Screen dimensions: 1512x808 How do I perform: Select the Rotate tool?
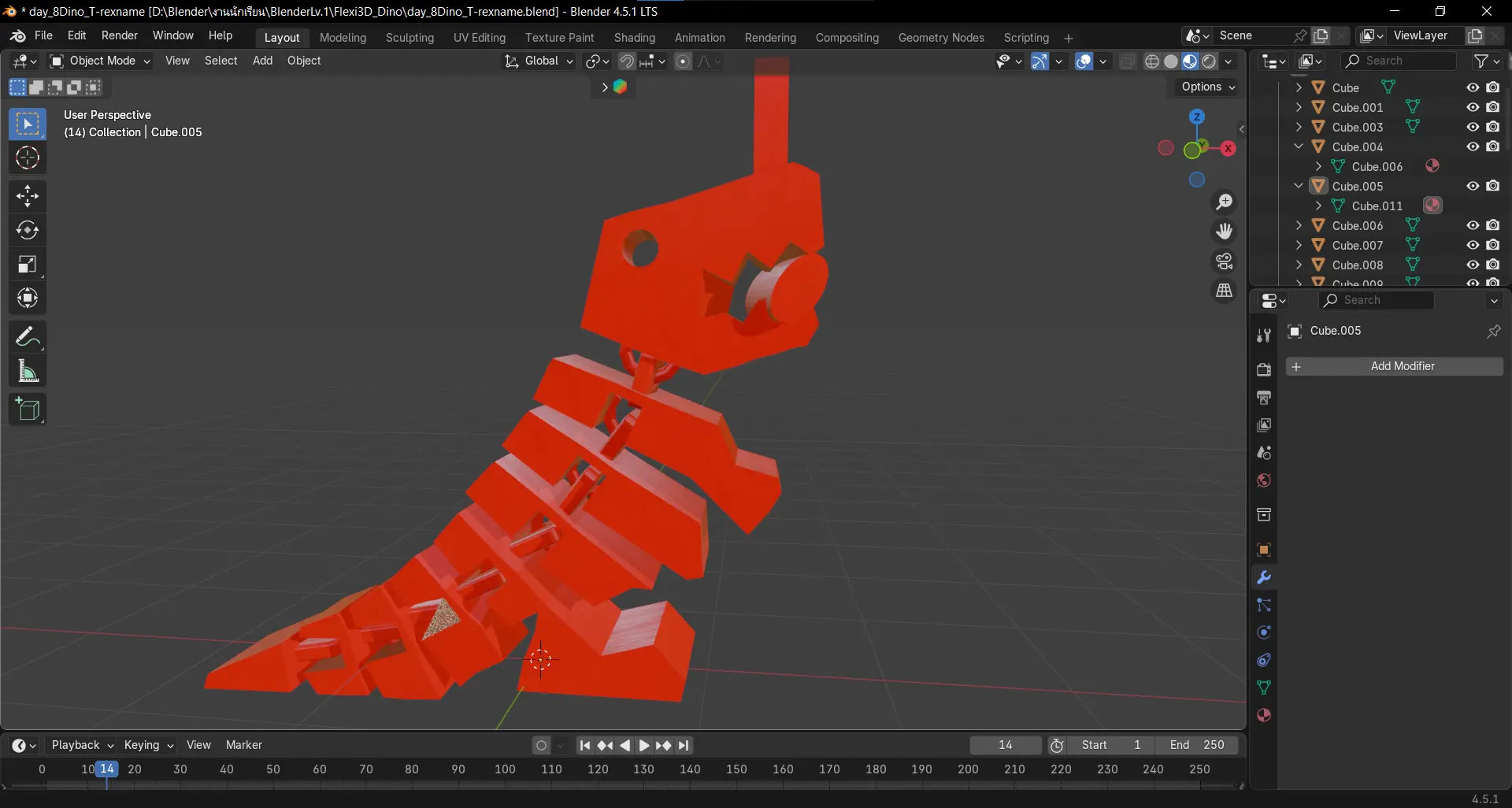[28, 230]
